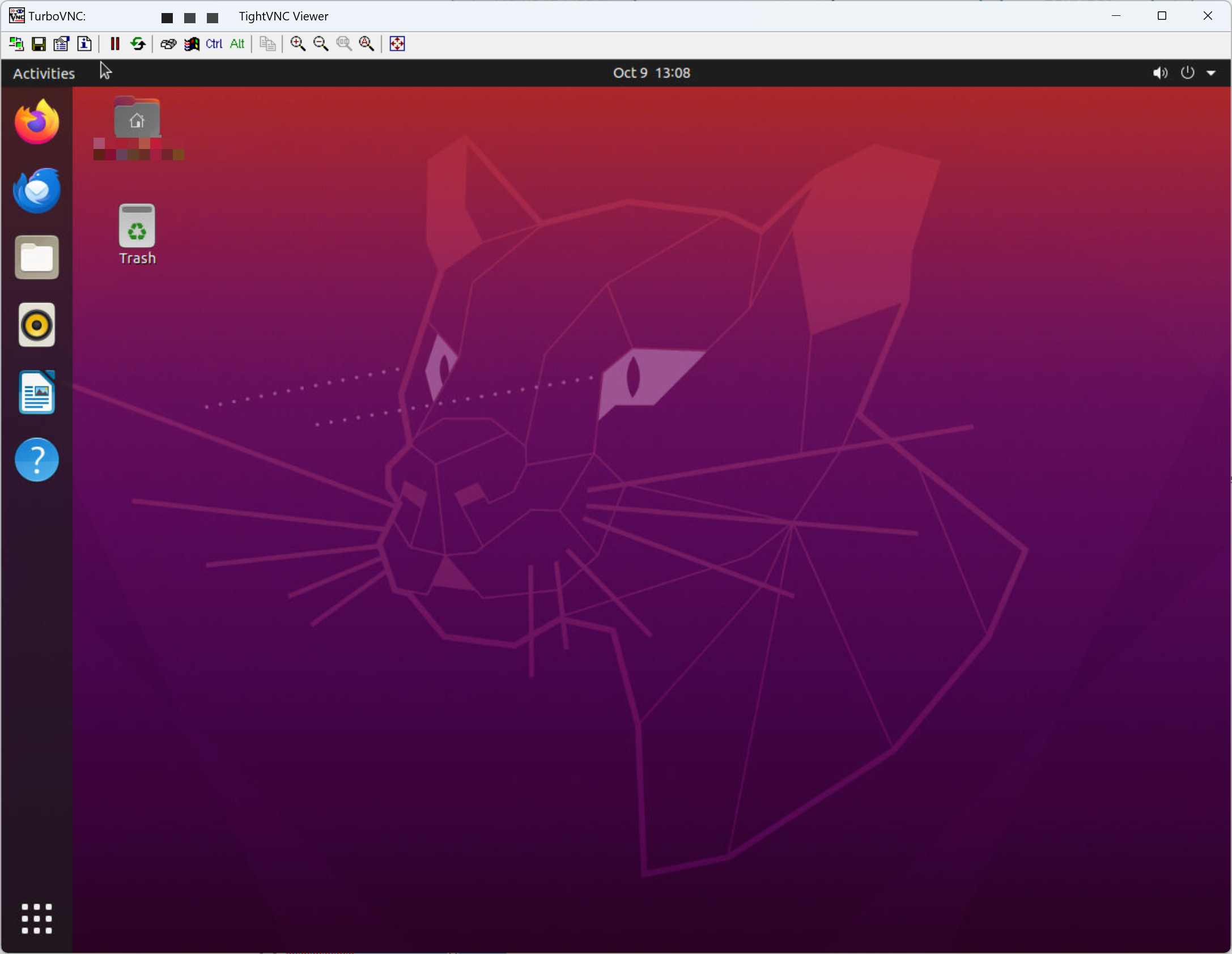Expand the system menu arrow
Image resolution: width=1232 pixels, height=954 pixels.
[x=1211, y=73]
